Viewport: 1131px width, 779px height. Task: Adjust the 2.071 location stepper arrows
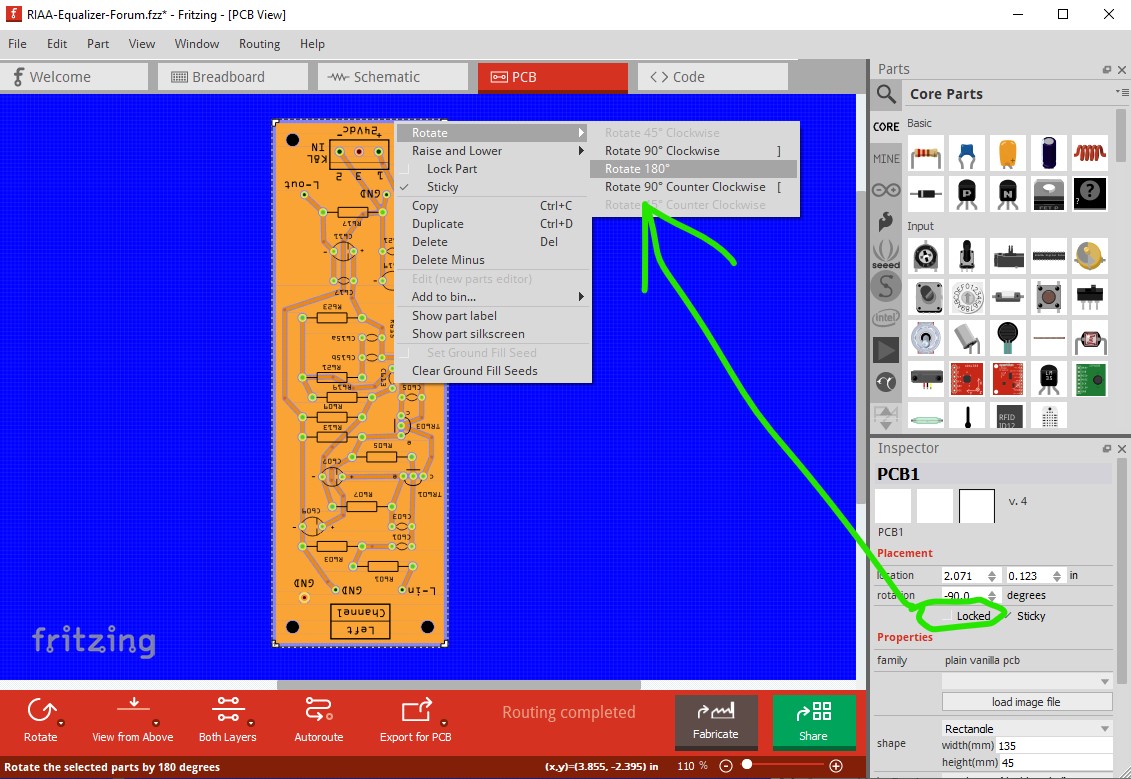(x=992, y=576)
